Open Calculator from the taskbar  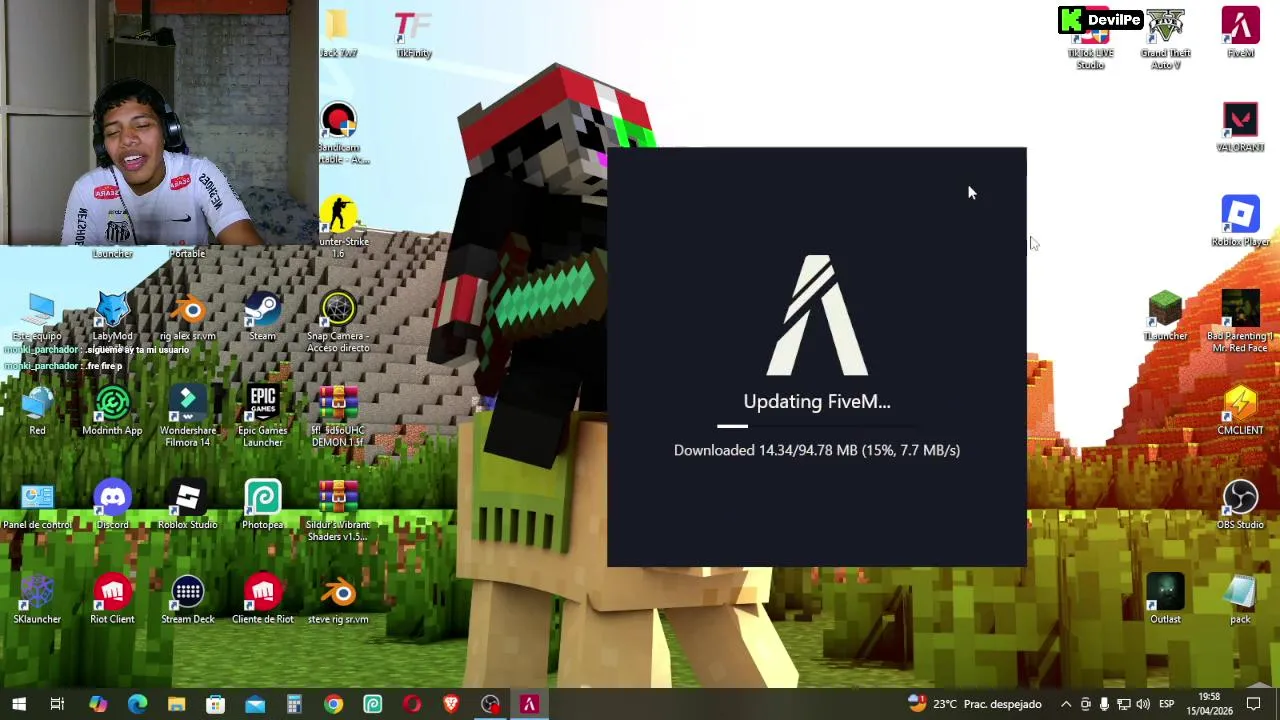294,704
